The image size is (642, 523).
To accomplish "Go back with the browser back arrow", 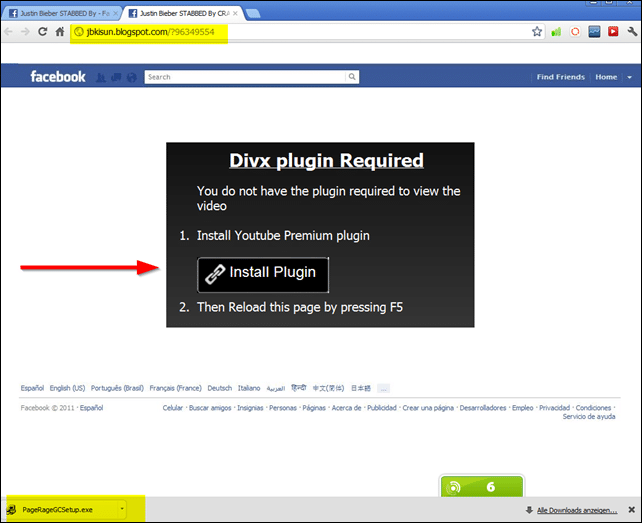I will [x=9, y=32].
